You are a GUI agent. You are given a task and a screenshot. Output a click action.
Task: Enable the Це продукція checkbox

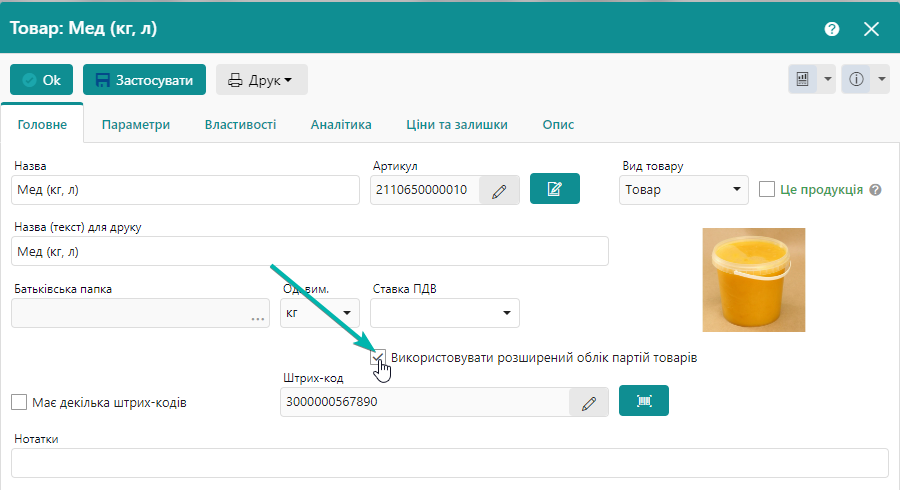pos(768,189)
